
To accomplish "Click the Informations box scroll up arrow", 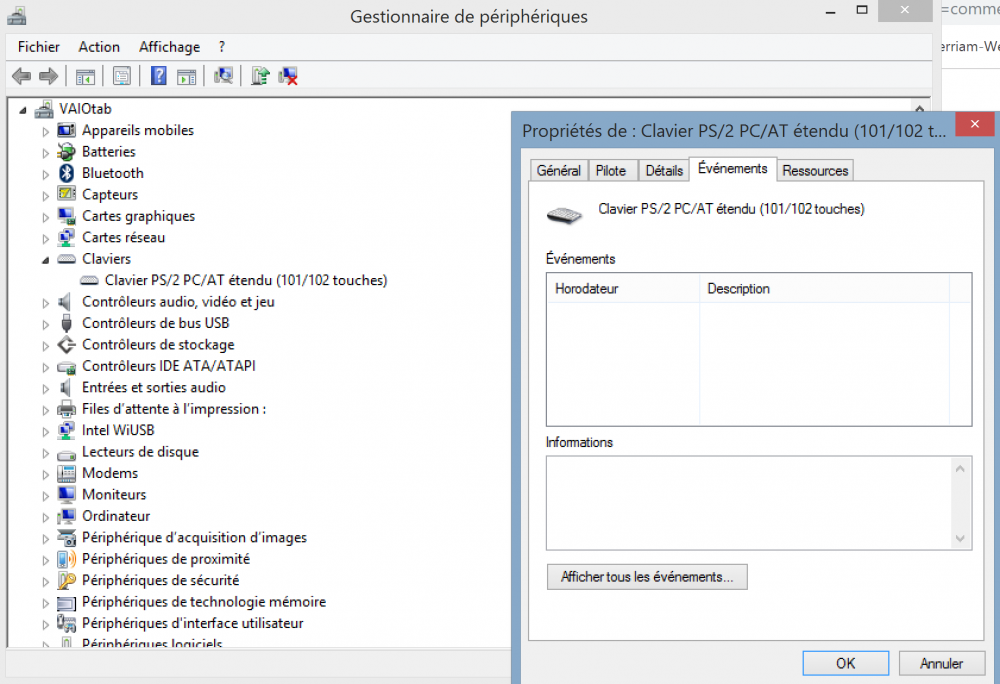I will [x=960, y=469].
